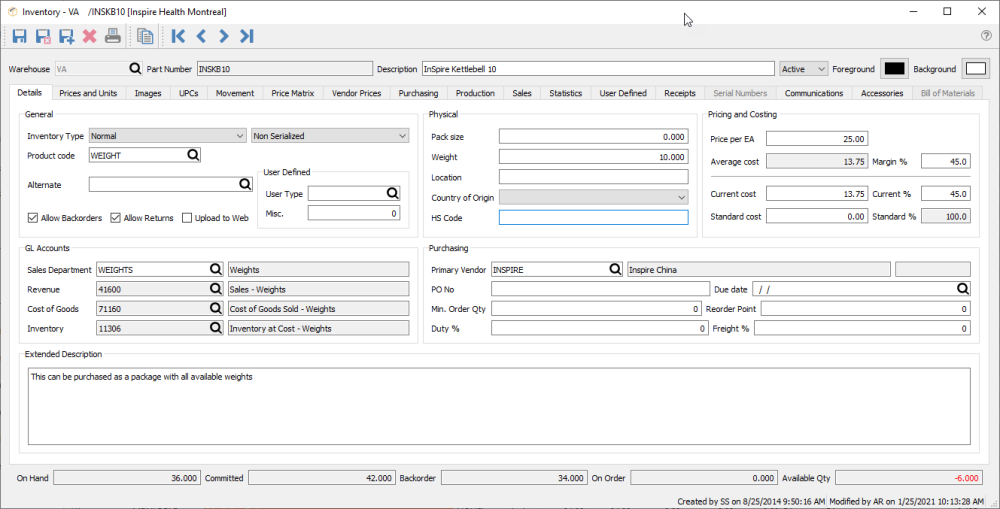Click the Save and New toolbar icon

pyautogui.click(x=66, y=36)
